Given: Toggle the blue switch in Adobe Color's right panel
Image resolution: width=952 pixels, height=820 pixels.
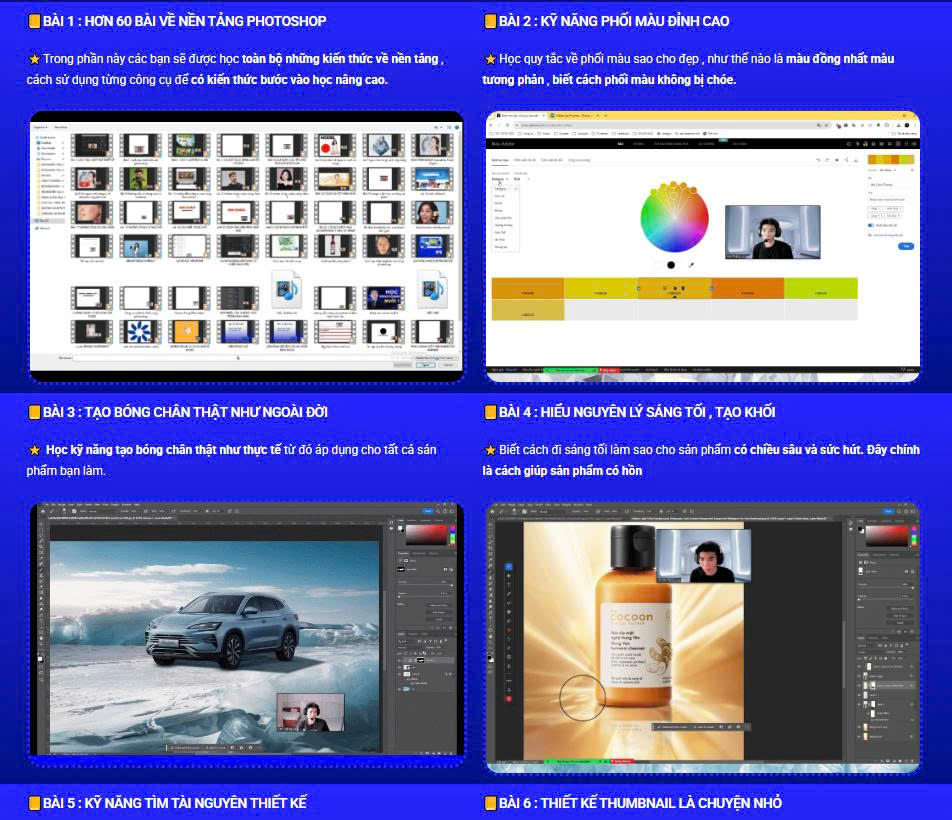Looking at the screenshot, I should click(871, 226).
